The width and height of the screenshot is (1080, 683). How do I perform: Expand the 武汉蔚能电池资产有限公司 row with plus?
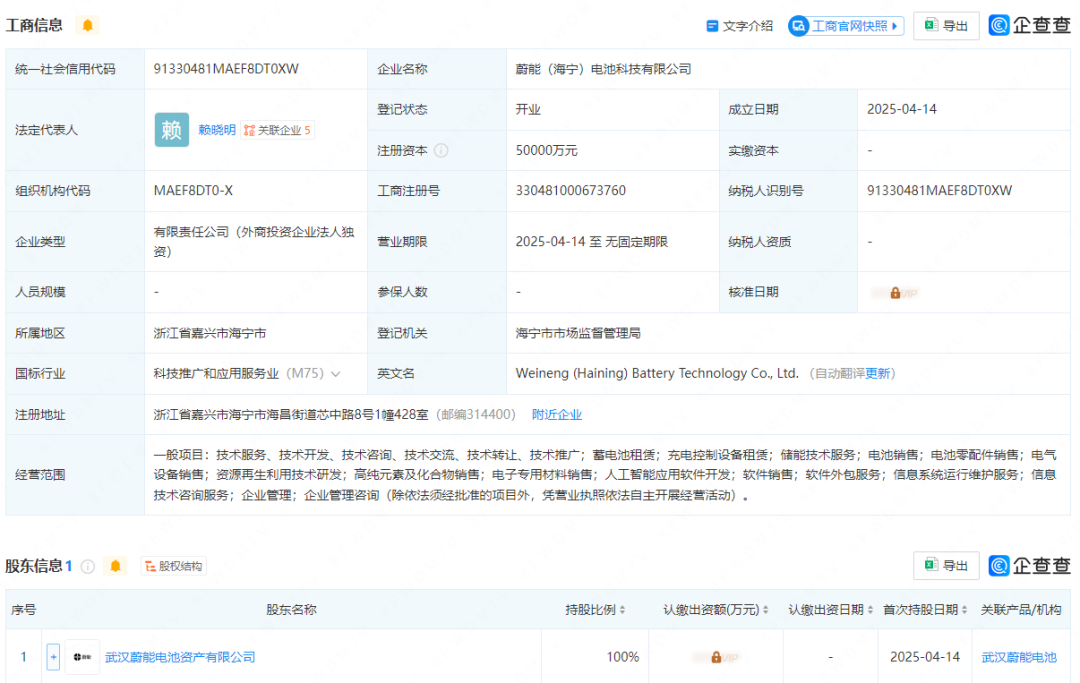53,657
